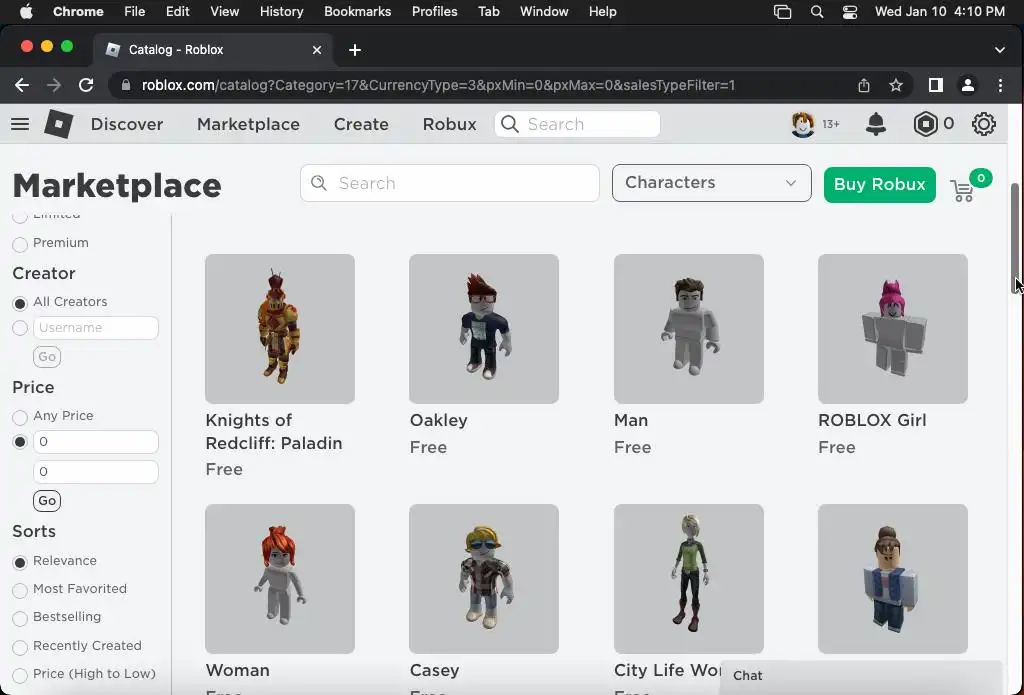Click the screen mirroring menu bar icon
This screenshot has width=1024, height=695.
coord(782,12)
